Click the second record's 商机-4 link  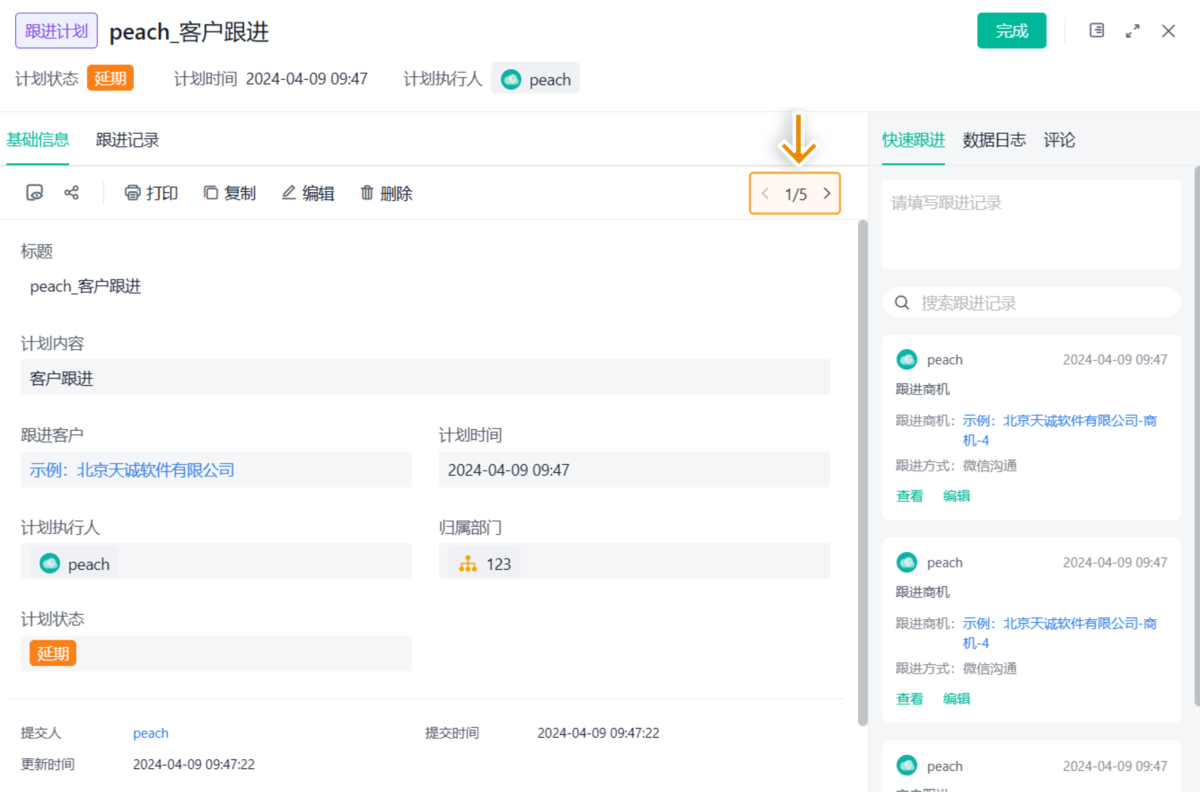click(1059, 633)
